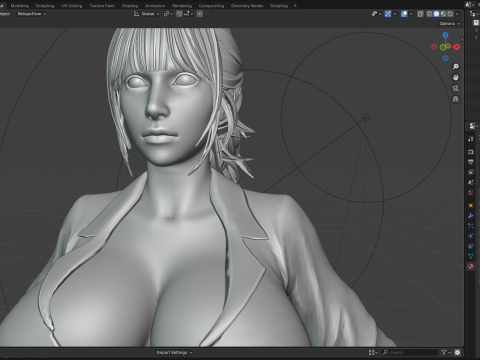Screen dimensions: 480x360
Task: Click the red X axis gizmo handle
Action: point(457,47)
